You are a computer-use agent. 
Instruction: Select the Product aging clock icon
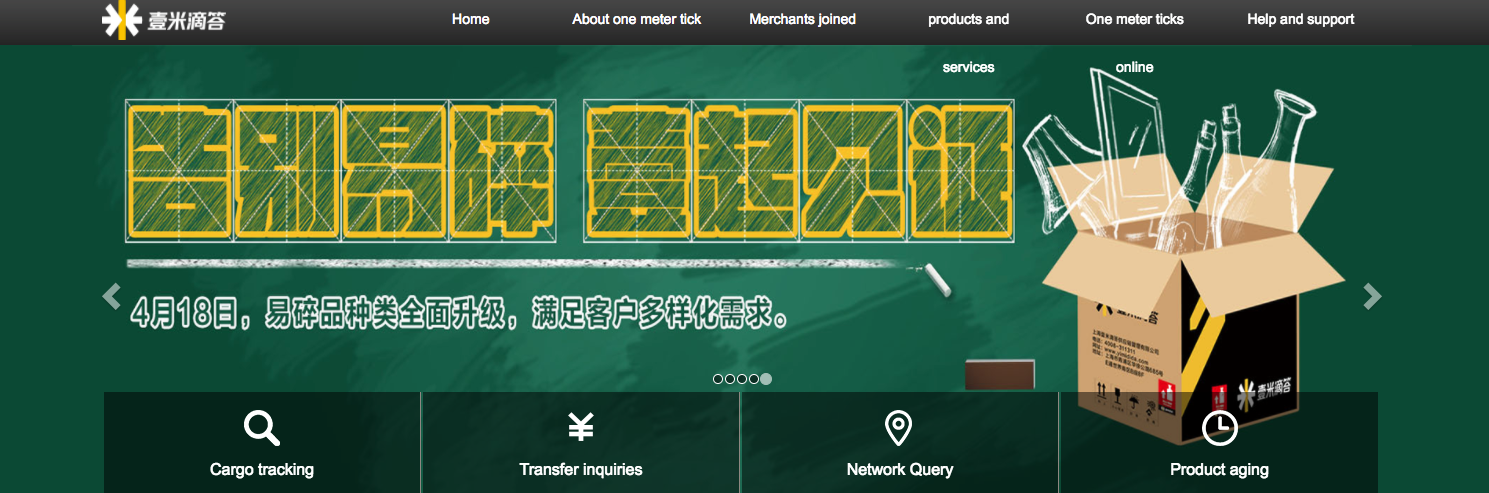[x=1219, y=428]
